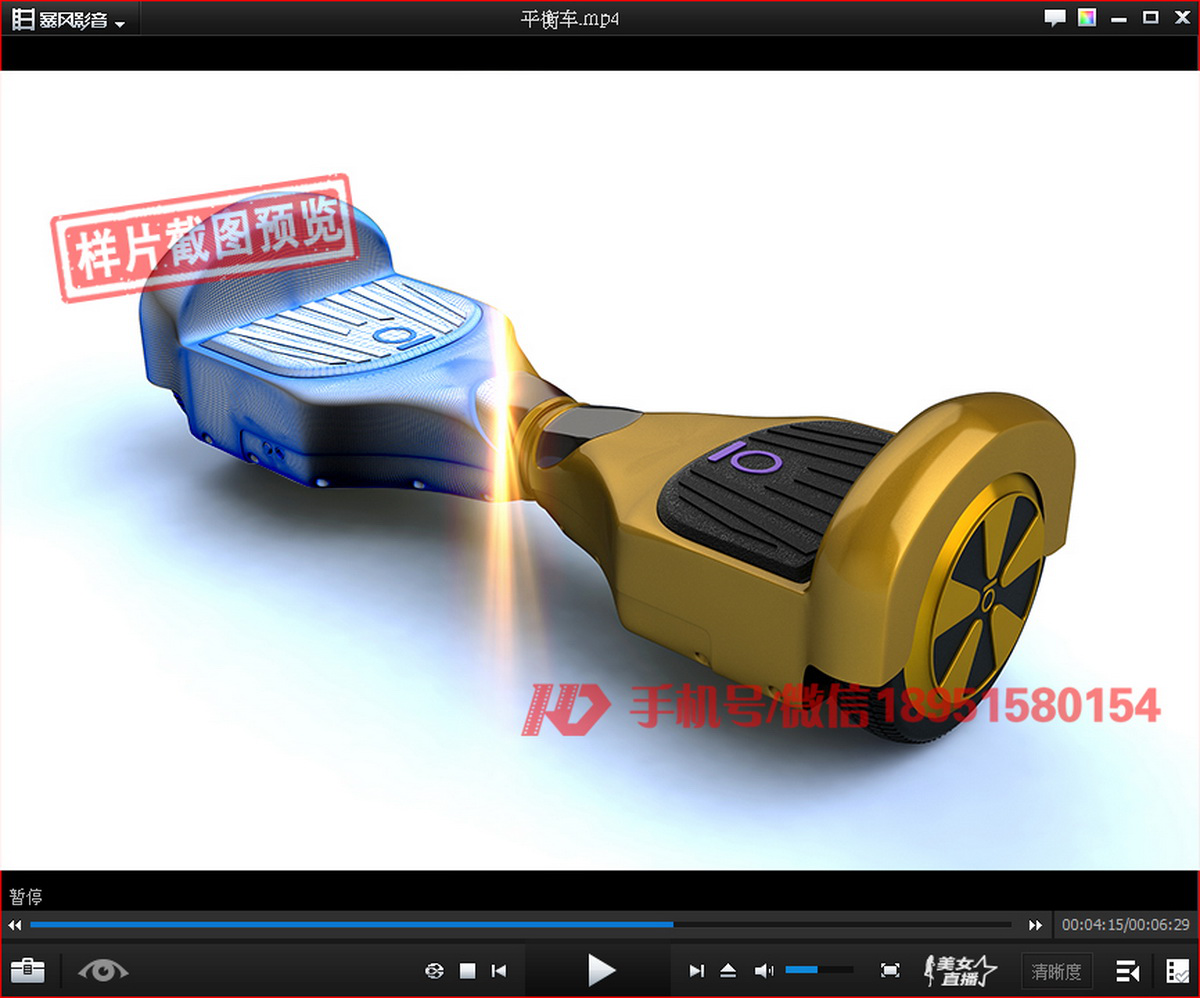Show the playlist panel icon
This screenshot has width=1200, height=998.
(1128, 970)
